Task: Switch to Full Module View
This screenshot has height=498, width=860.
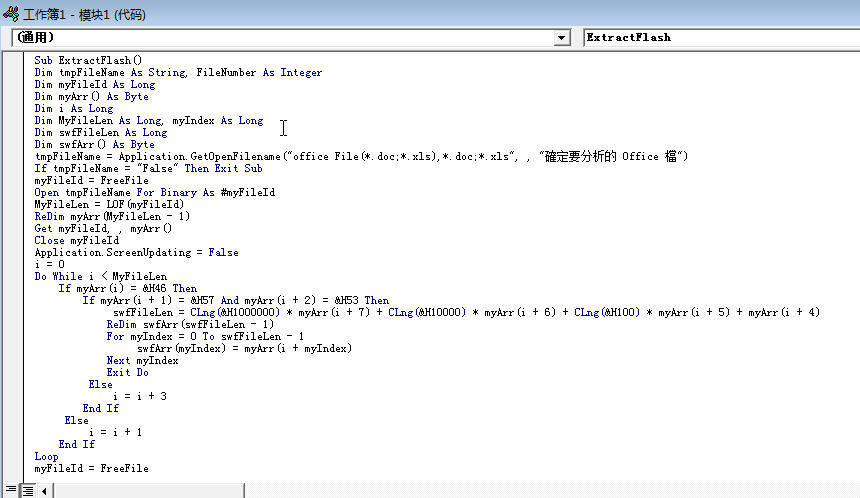Action: pyautogui.click(x=28, y=490)
